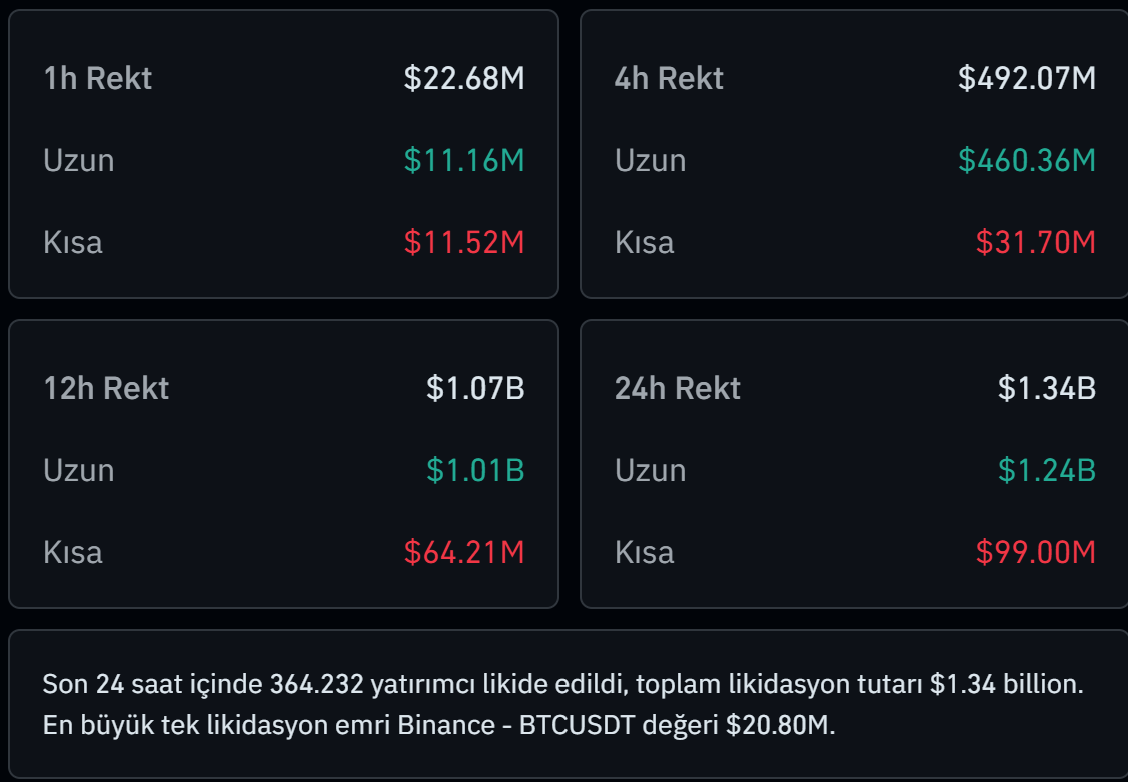Click the 4h short value $31.70M
Screen dimensions: 1128x782
point(1036,242)
